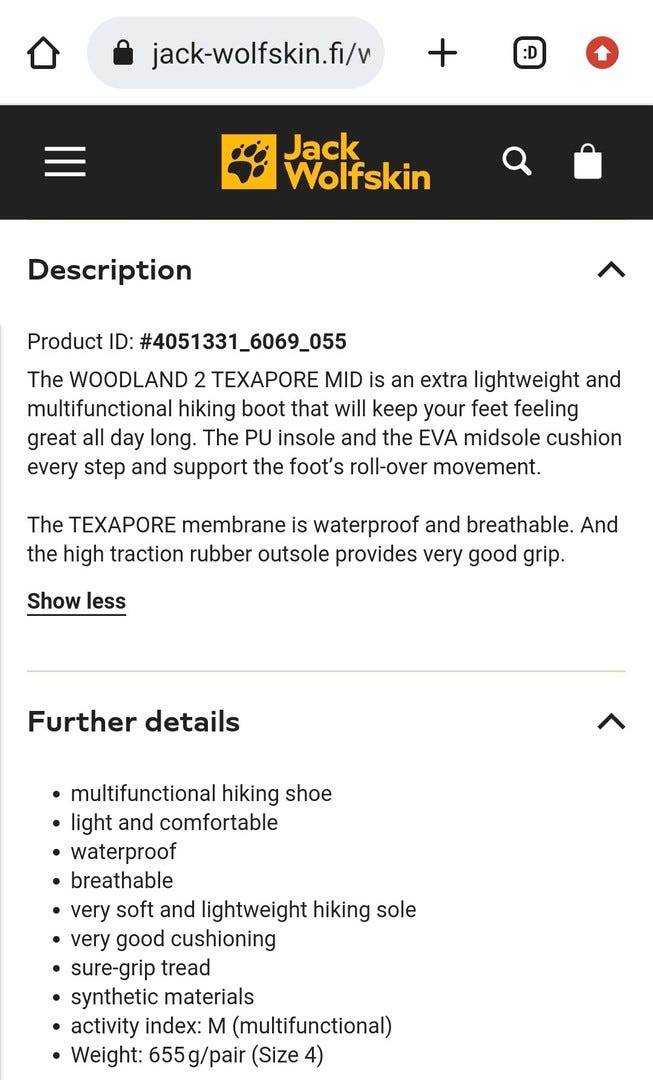
Task: Tap the browser home icon
Action: [x=44, y=54]
